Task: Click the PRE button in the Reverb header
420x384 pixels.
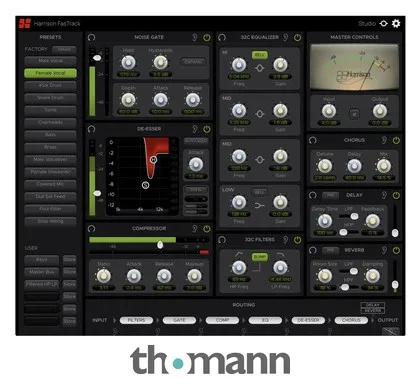Action: click(330, 250)
